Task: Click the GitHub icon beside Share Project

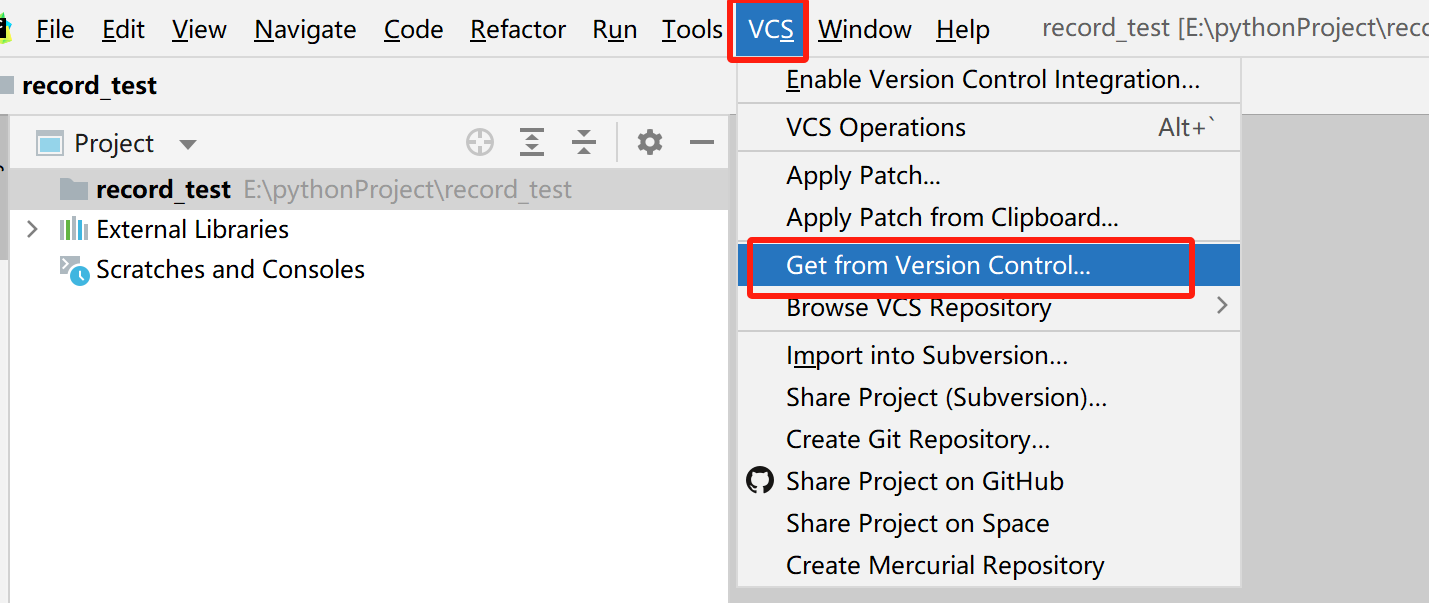Action: 760,481
